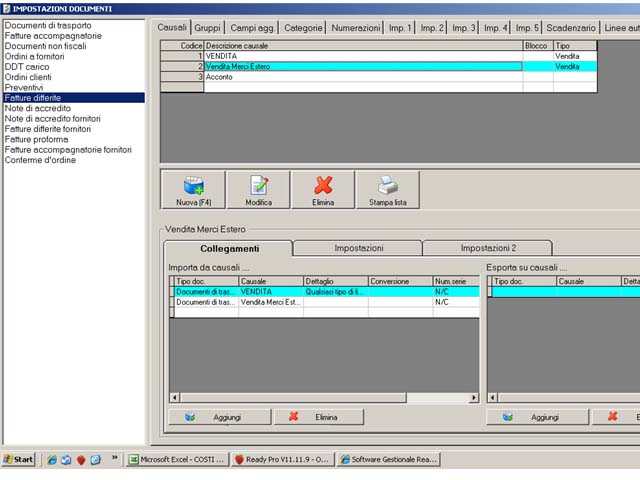640x480 pixels.
Task: Select Fatture accompagnatorie fornitori entry
Action: click(74, 150)
